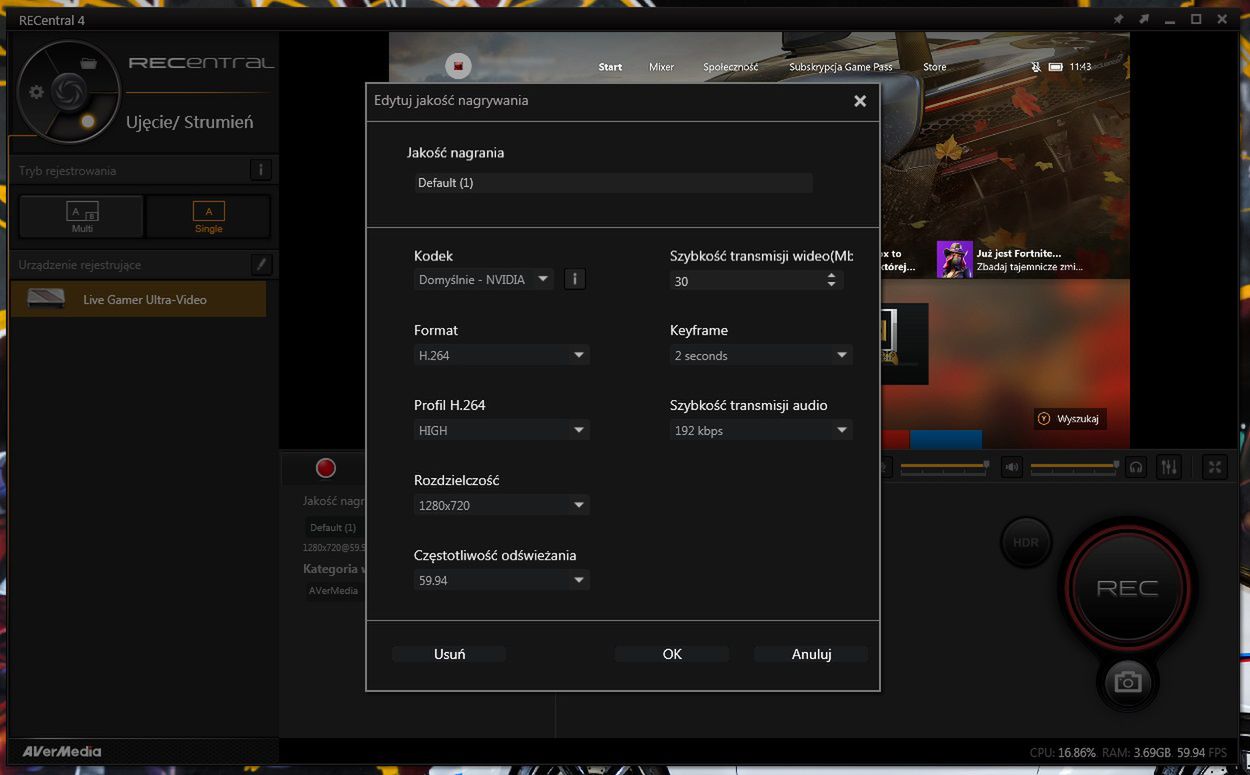This screenshot has width=1250, height=775.
Task: Click the Jakość nagrania name field
Action: tap(613, 183)
